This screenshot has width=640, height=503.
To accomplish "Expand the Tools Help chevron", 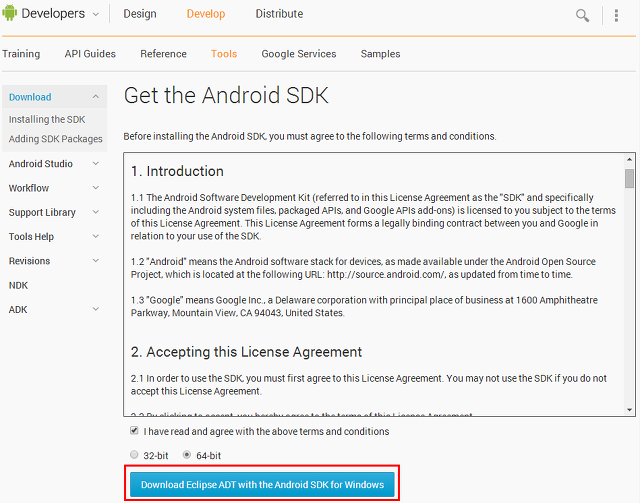I will pyautogui.click(x=96, y=236).
